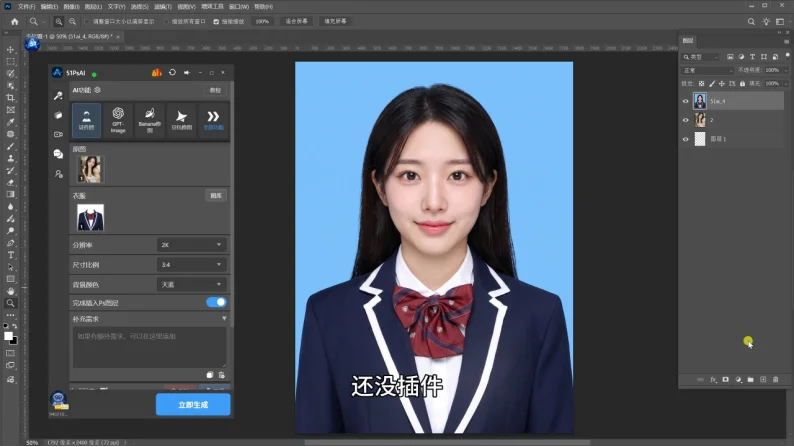Select the Move tool in toolbar

(x=10, y=50)
